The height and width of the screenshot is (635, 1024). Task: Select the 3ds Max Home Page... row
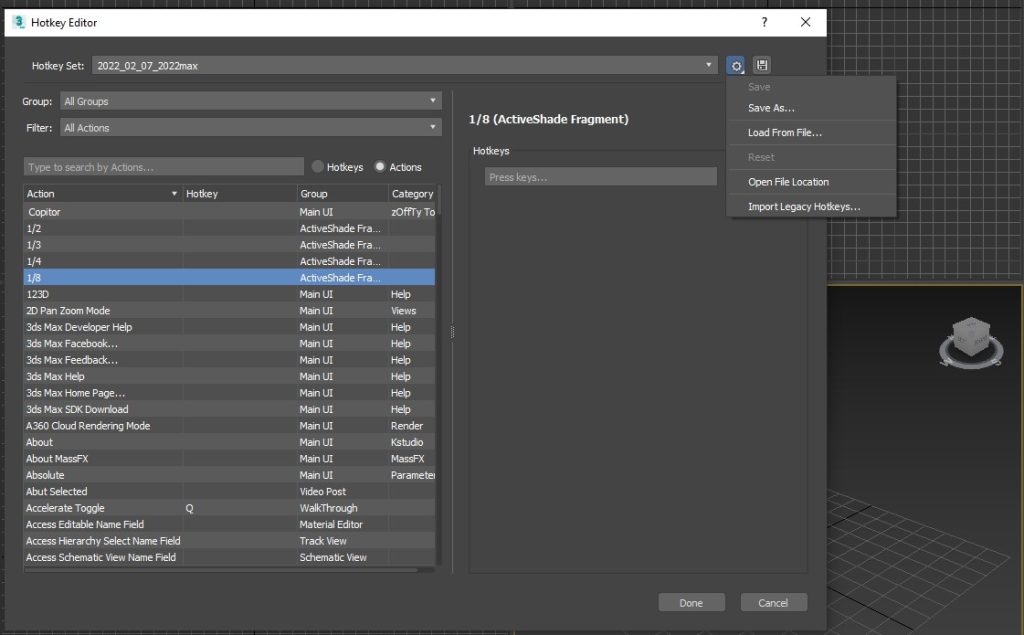229,393
